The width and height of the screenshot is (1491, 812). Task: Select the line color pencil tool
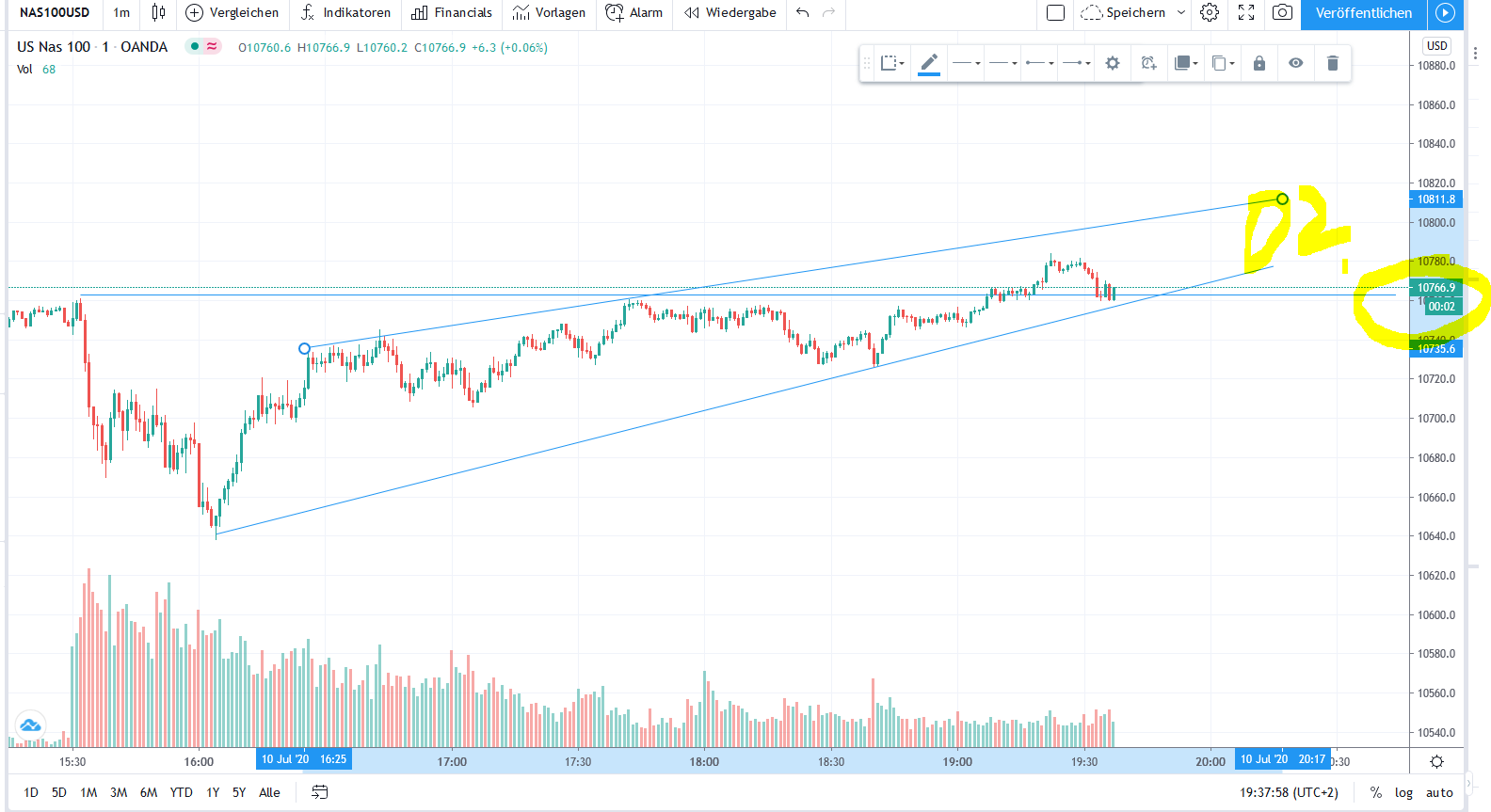929,63
